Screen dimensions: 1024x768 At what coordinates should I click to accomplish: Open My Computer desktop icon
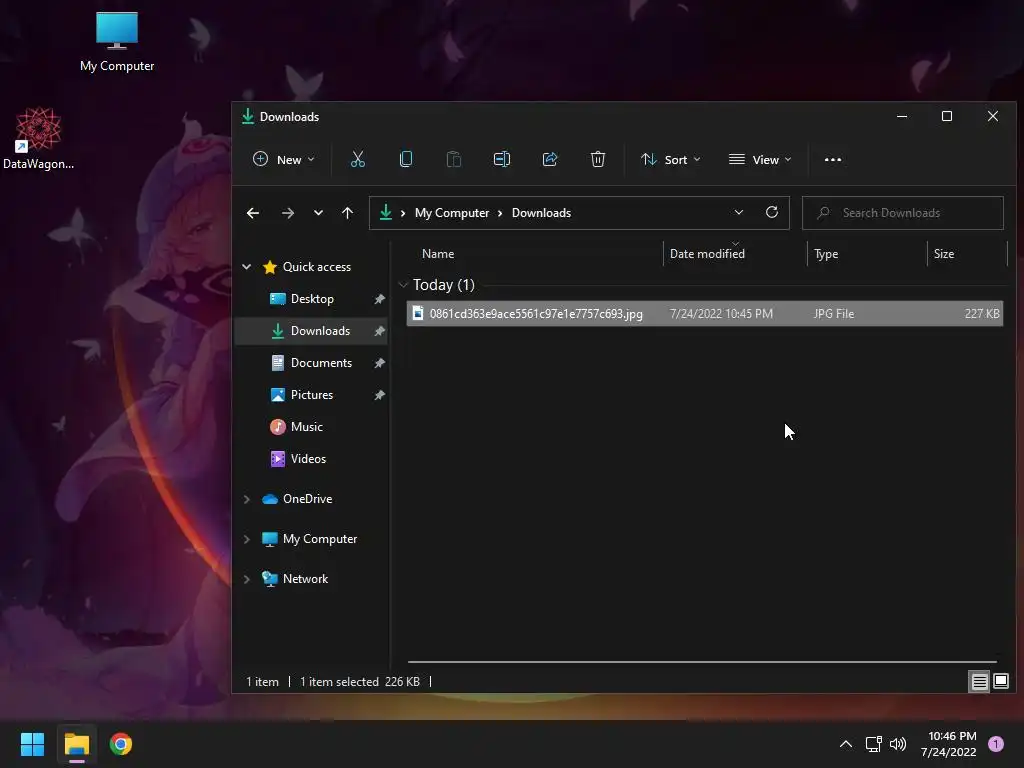117,41
